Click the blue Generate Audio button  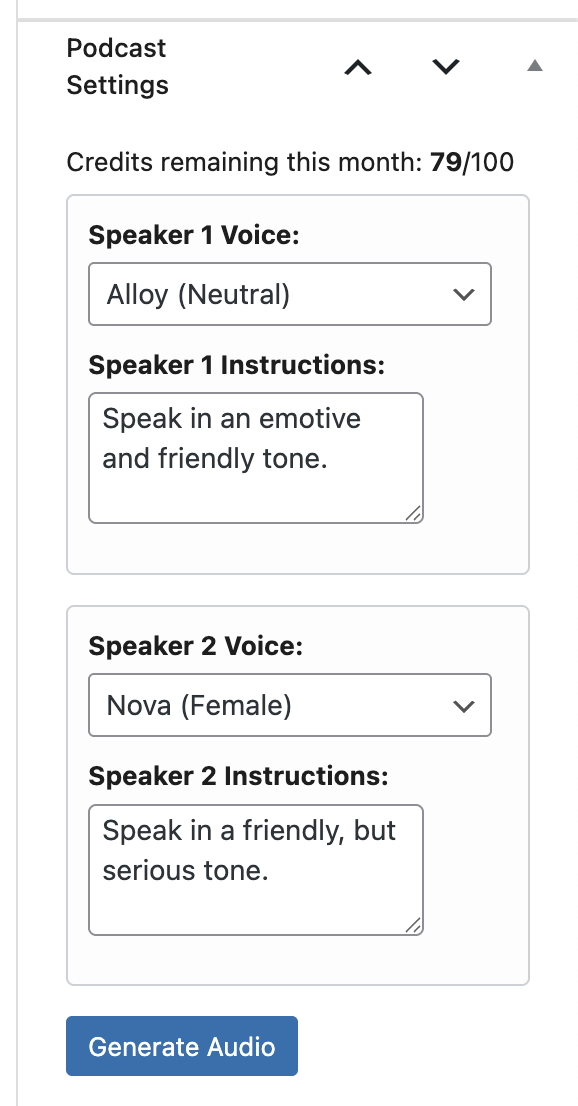181,1046
